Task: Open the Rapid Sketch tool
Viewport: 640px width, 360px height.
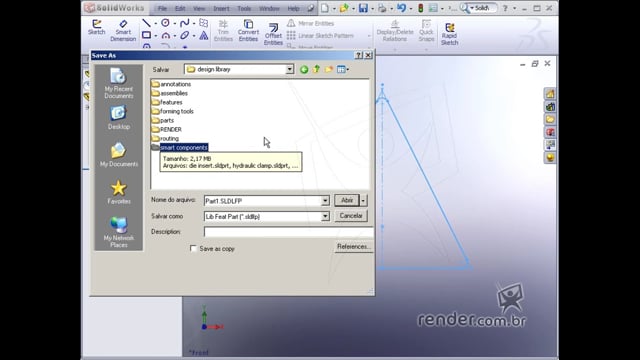Action: (x=449, y=34)
